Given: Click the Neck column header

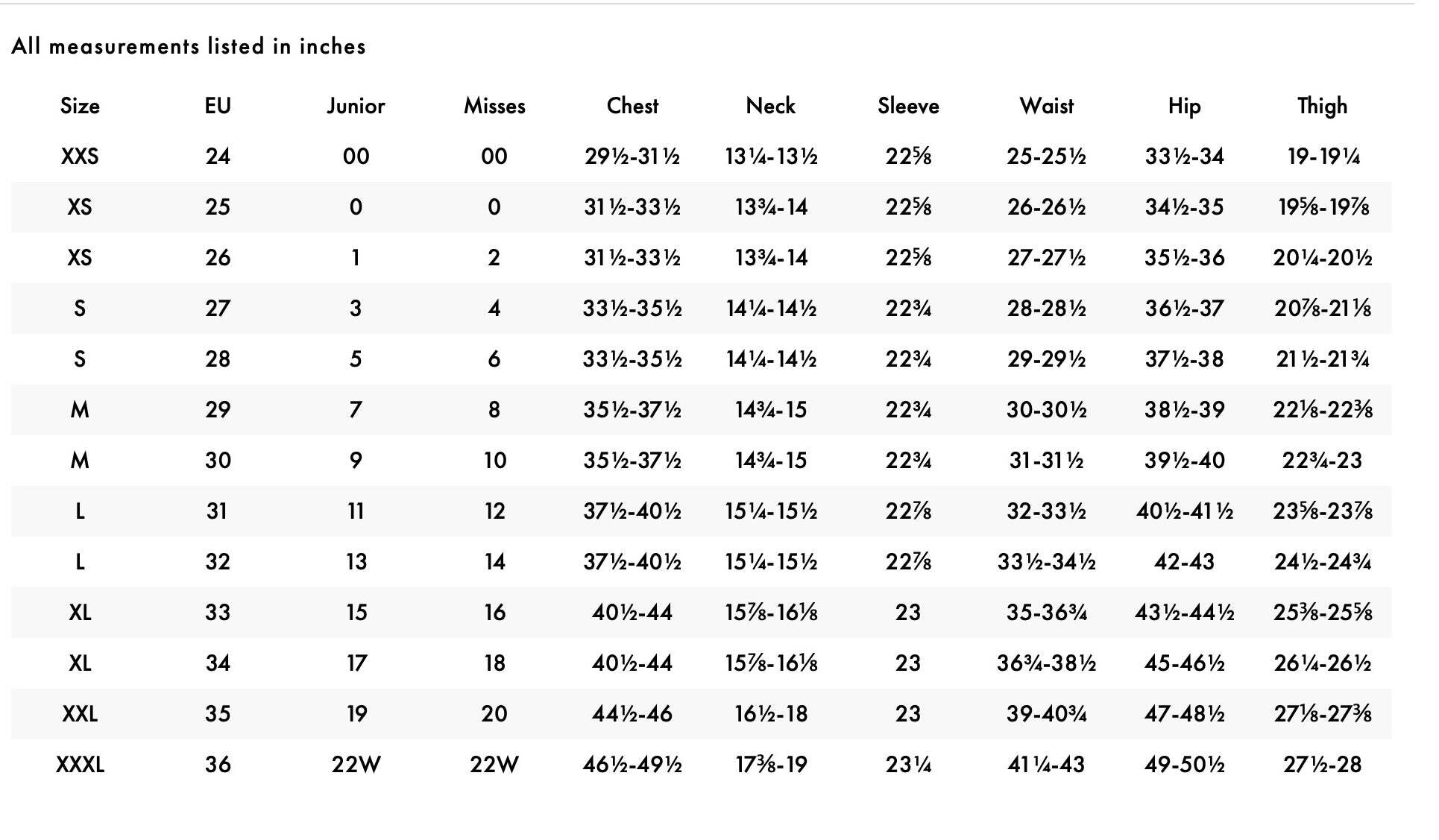Looking at the screenshot, I should pos(770,106).
